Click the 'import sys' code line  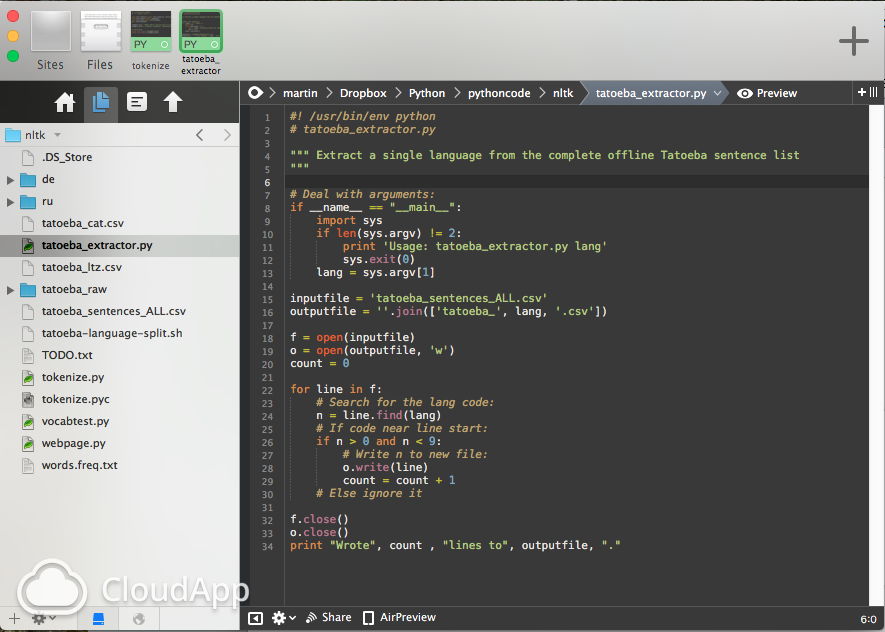[x=349, y=221]
